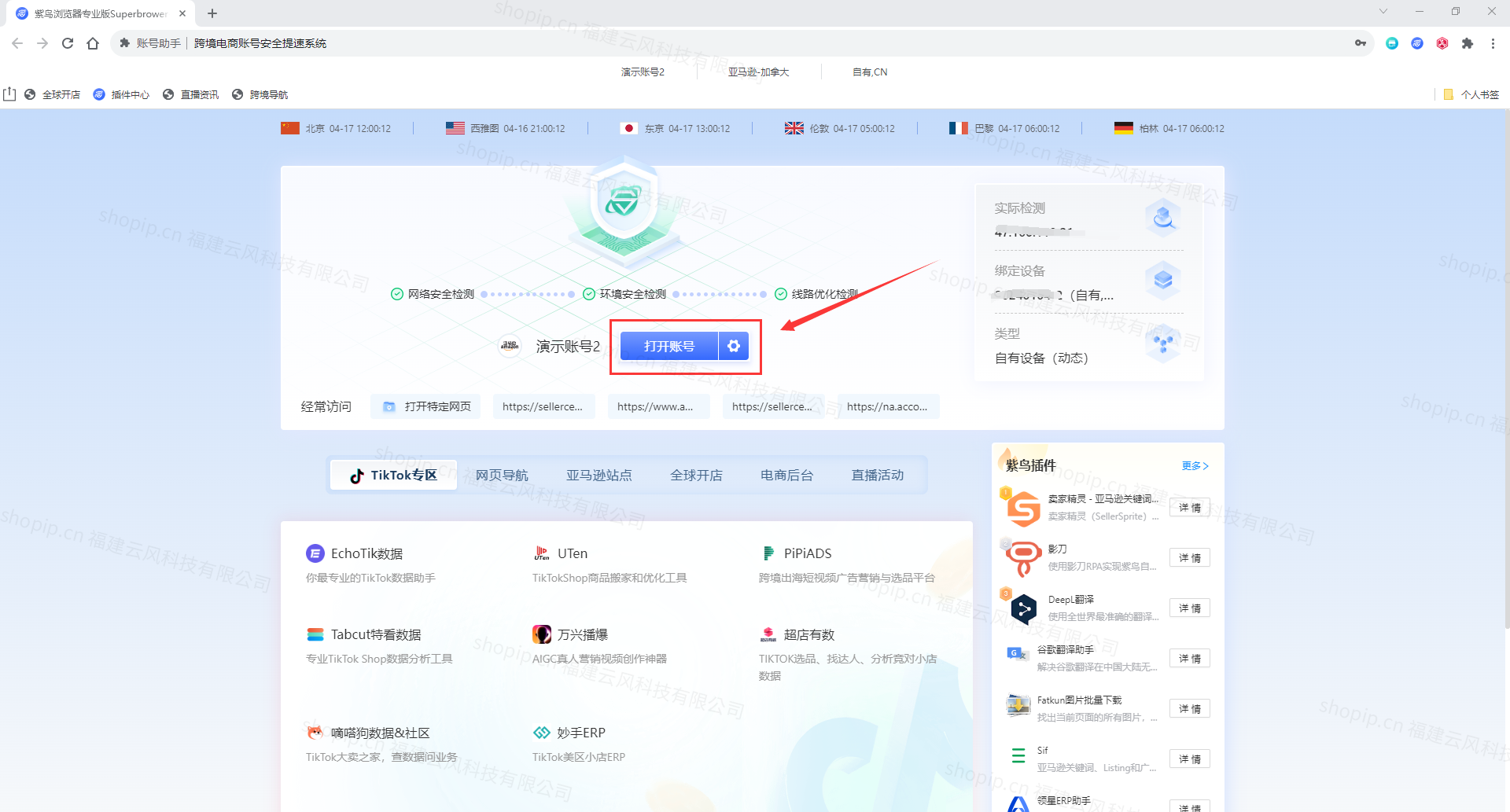Image resolution: width=1510 pixels, height=812 pixels.
Task: Close the 紫鸟浏览器专业版 tab
Action: pos(182,13)
